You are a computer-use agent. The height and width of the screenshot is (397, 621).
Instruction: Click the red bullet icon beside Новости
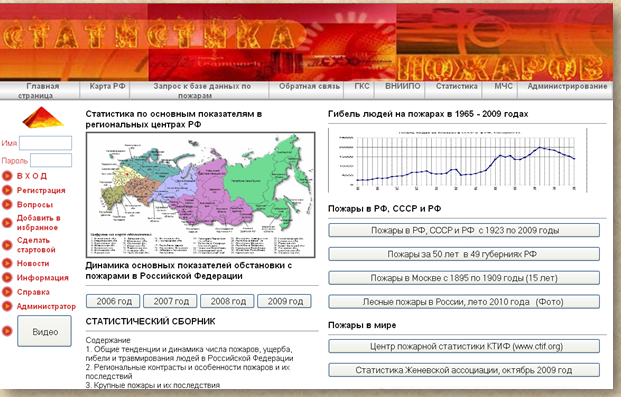point(7,263)
